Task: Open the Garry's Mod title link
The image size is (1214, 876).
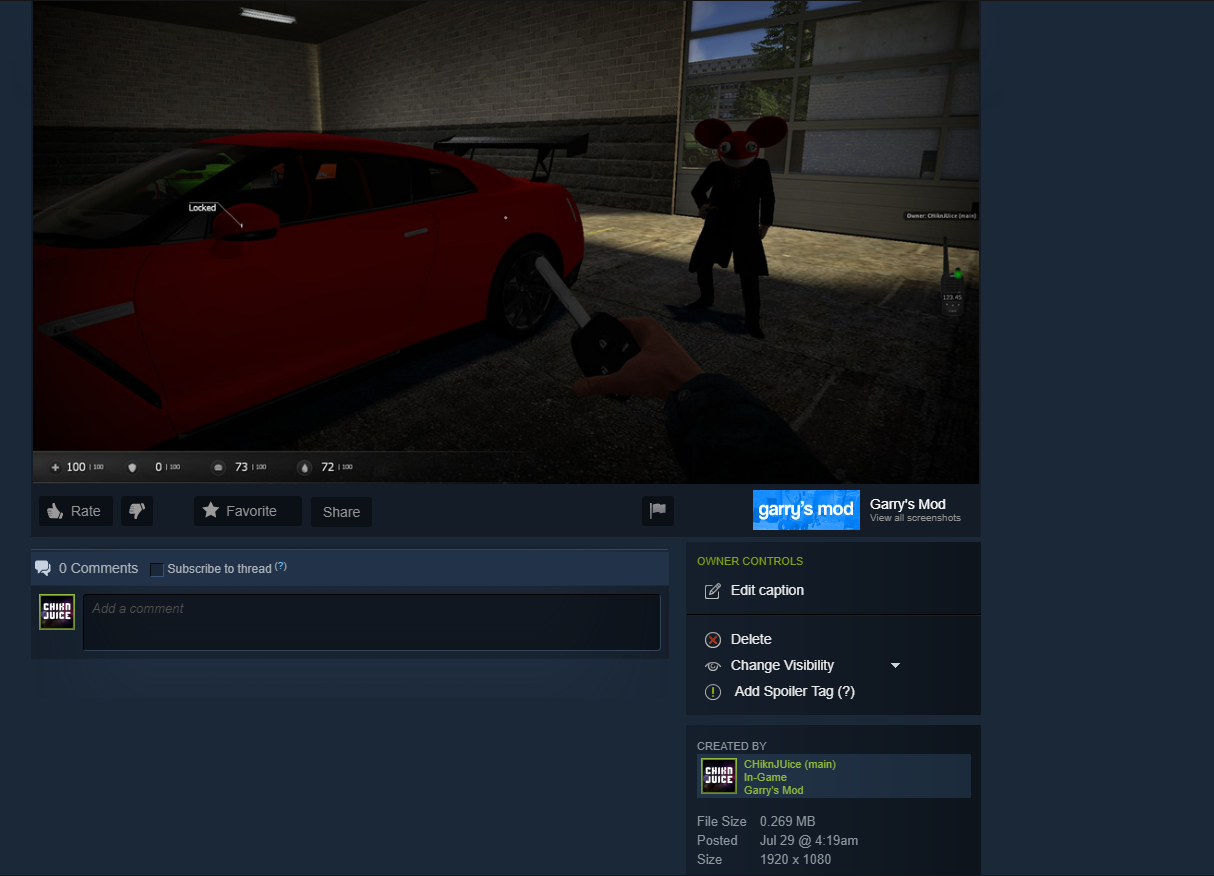Action: pyautogui.click(x=908, y=504)
